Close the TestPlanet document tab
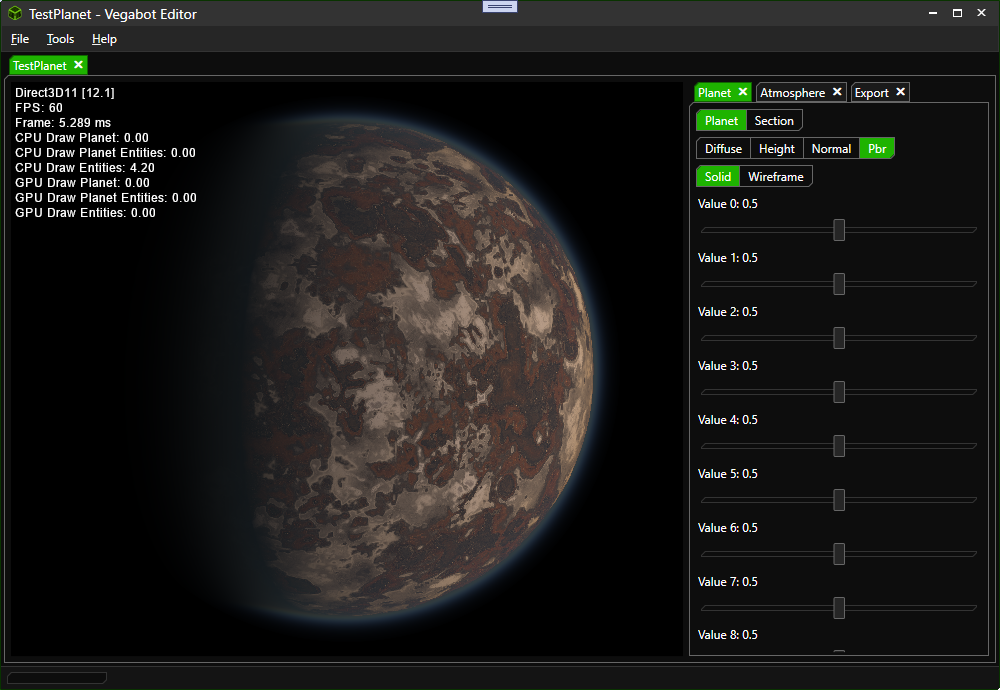This screenshot has width=1000, height=690. click(78, 65)
